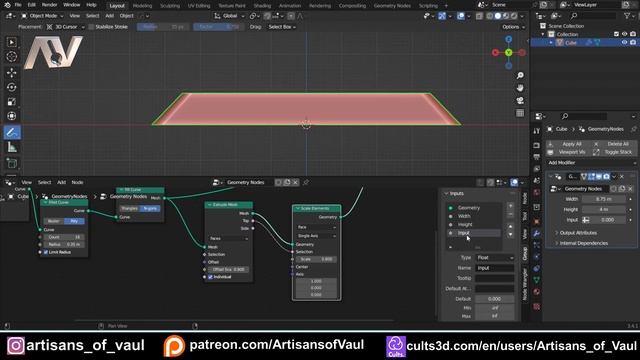Toggle Cube render camera icon in outliner
Screen dimensions: 640x360
(x=633, y=42)
